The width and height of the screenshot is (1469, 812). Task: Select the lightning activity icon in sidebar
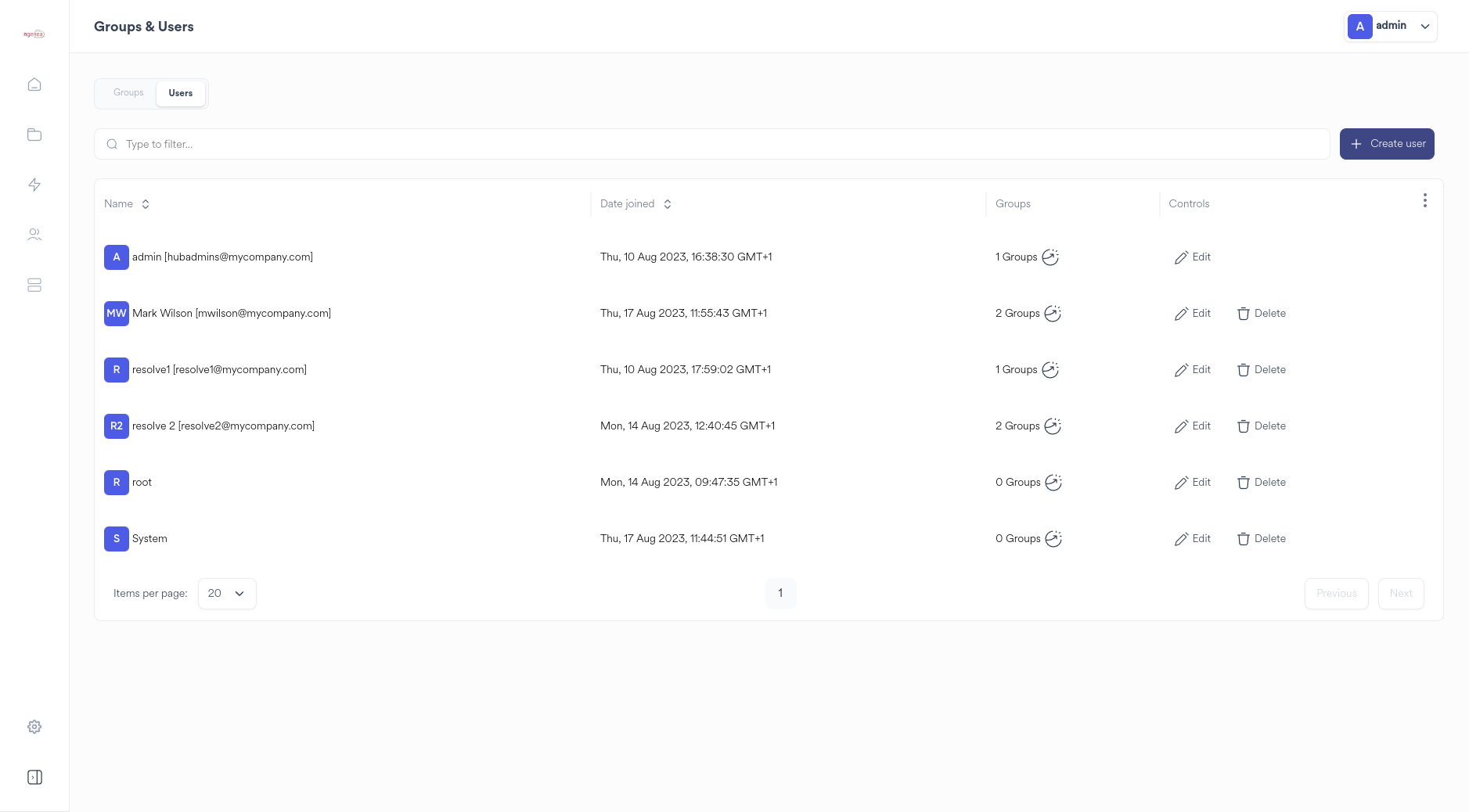click(34, 185)
